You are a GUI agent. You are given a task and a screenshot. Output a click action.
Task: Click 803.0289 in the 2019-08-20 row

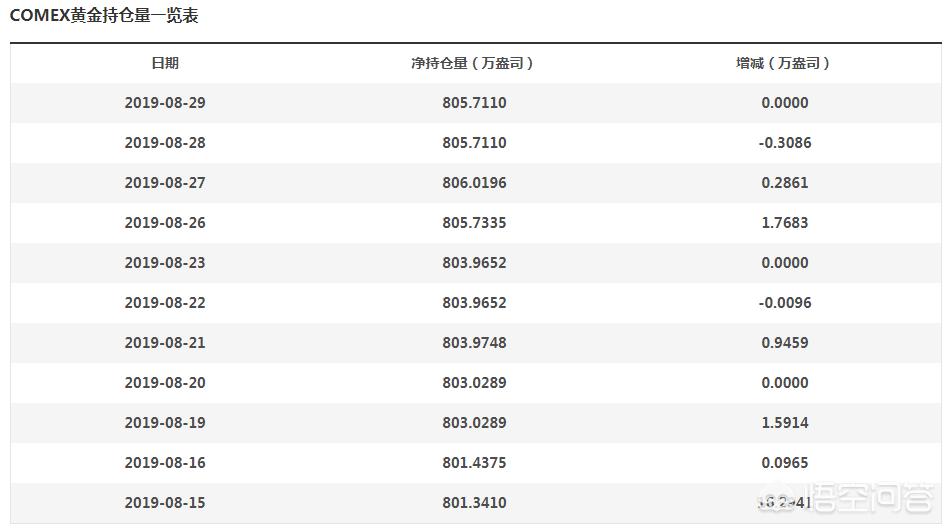coord(474,382)
